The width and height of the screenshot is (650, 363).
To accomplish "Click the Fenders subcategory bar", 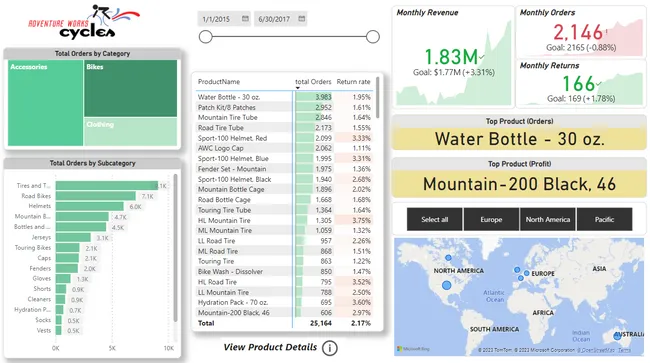I will click(x=67, y=269).
